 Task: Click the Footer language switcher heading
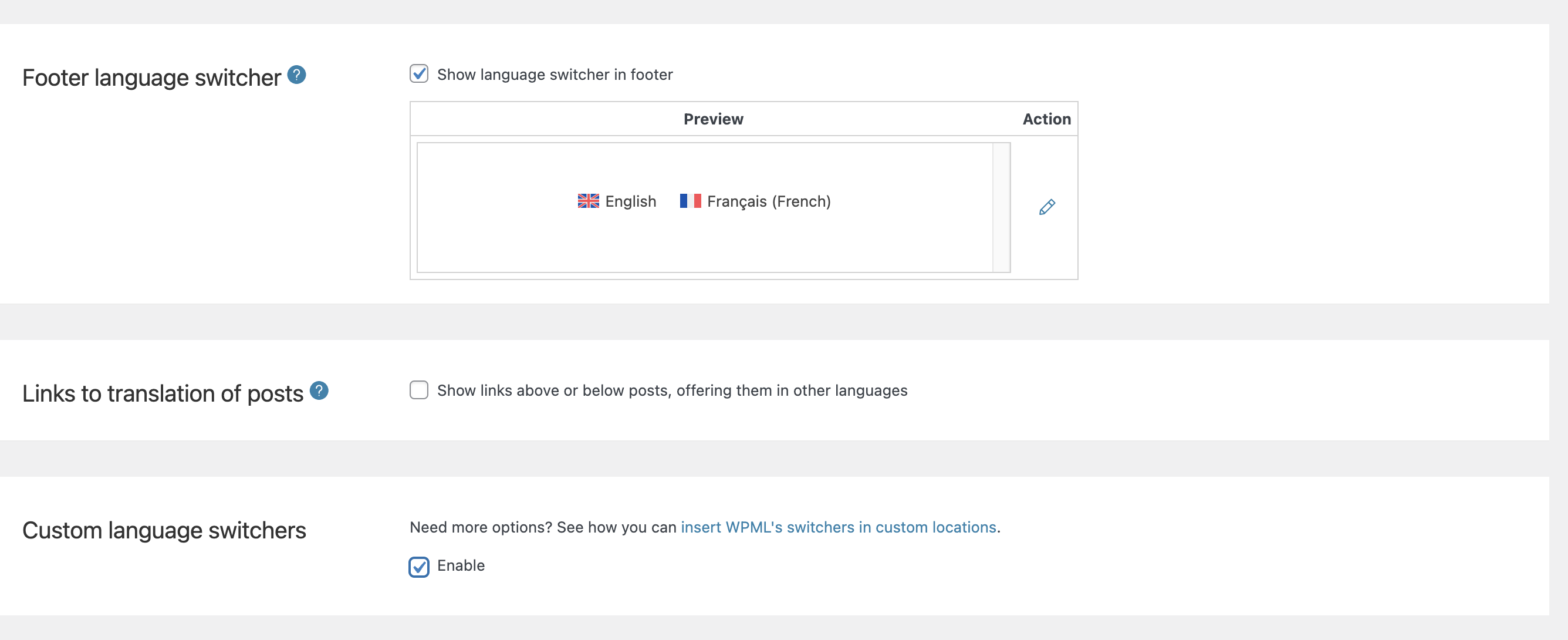click(151, 78)
